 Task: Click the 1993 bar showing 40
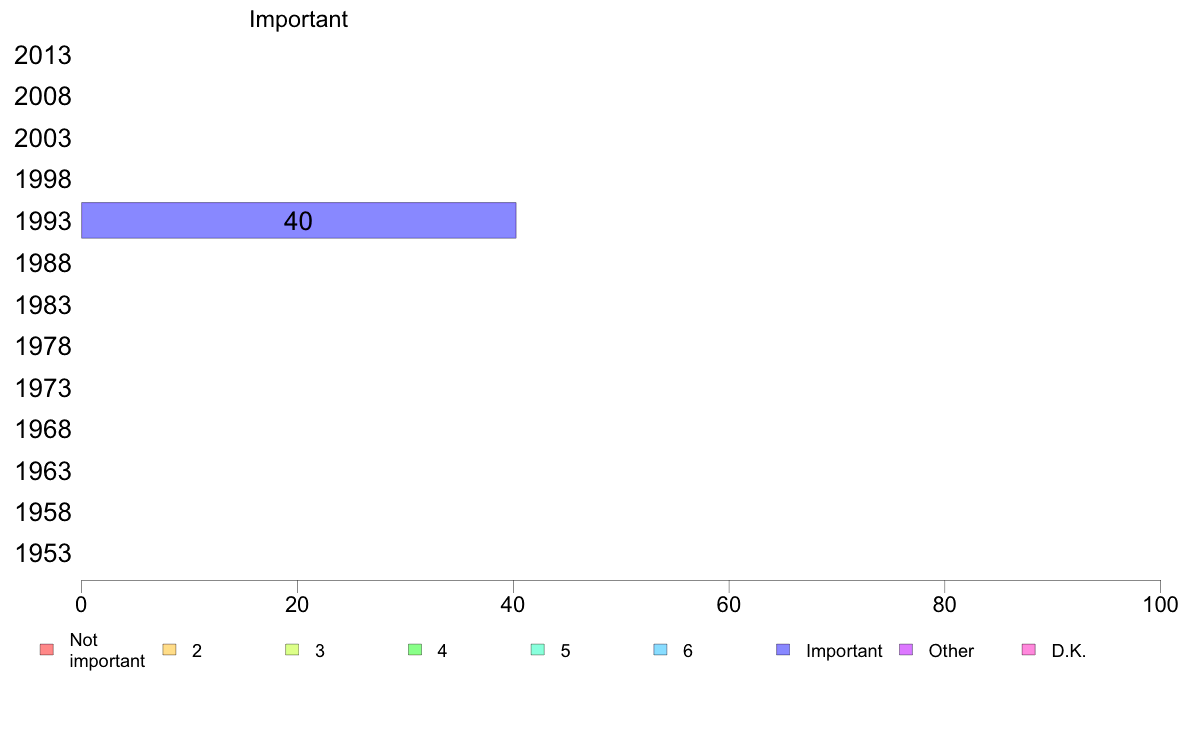coord(299,221)
